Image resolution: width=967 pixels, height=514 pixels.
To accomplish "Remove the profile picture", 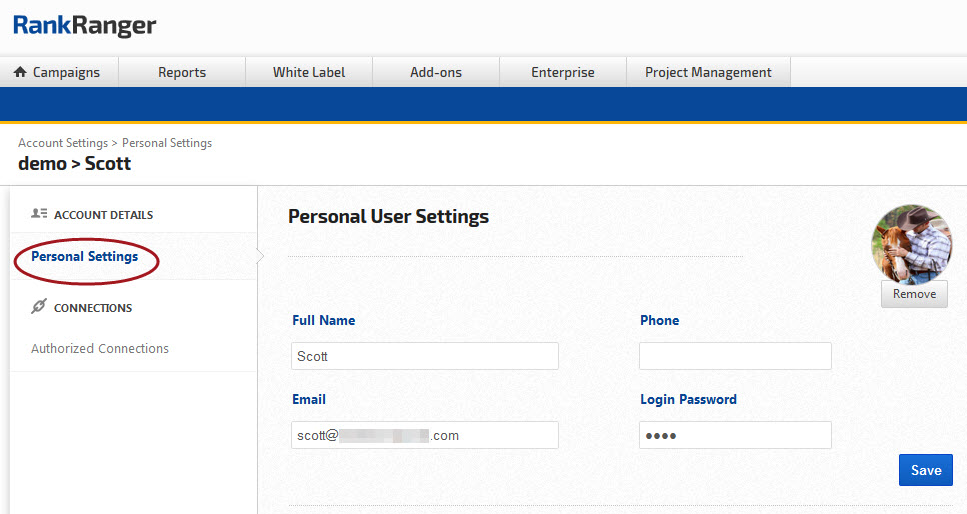I will click(914, 294).
